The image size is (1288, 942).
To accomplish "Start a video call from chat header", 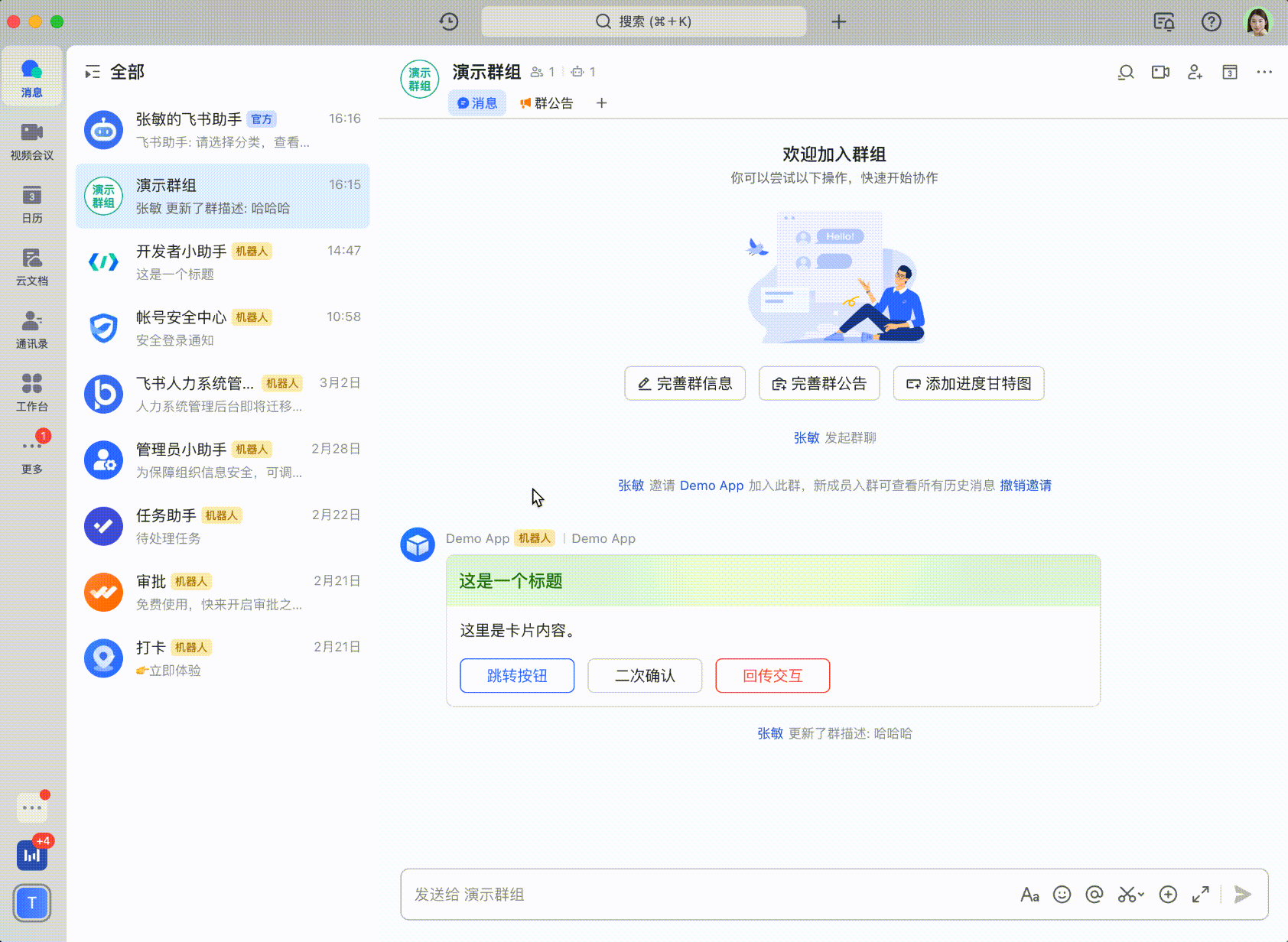I will [x=1160, y=72].
